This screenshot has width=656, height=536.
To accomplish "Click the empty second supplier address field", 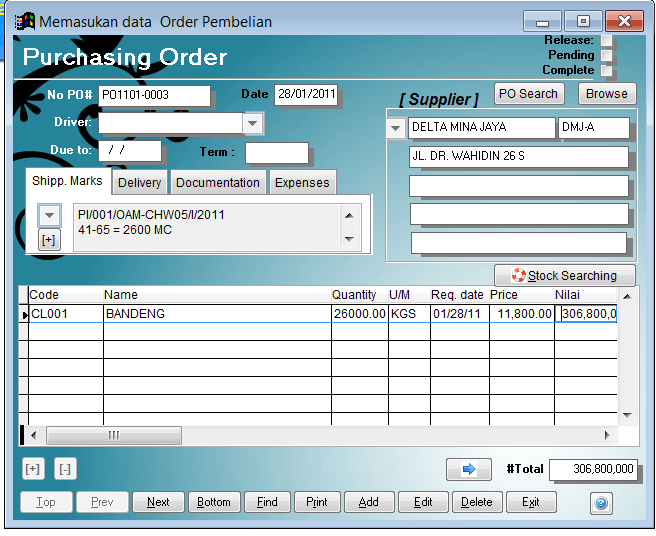I will [x=519, y=186].
